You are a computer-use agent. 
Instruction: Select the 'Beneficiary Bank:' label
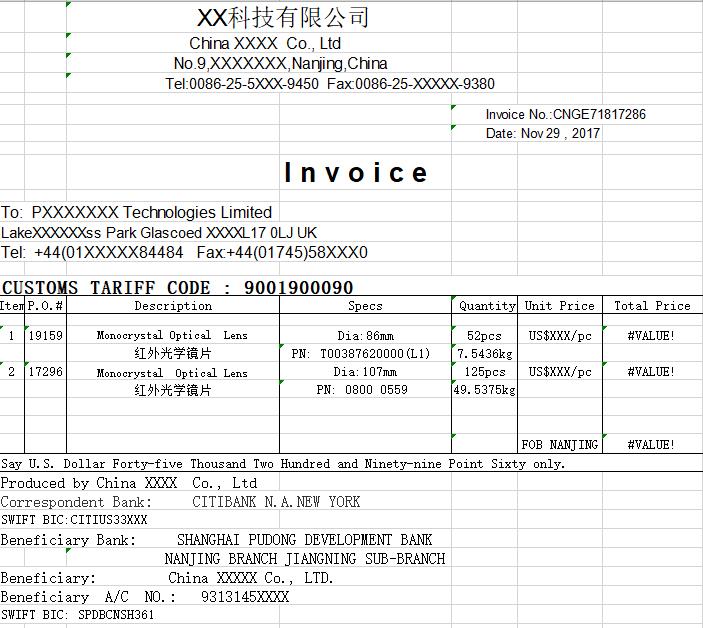tap(68, 540)
